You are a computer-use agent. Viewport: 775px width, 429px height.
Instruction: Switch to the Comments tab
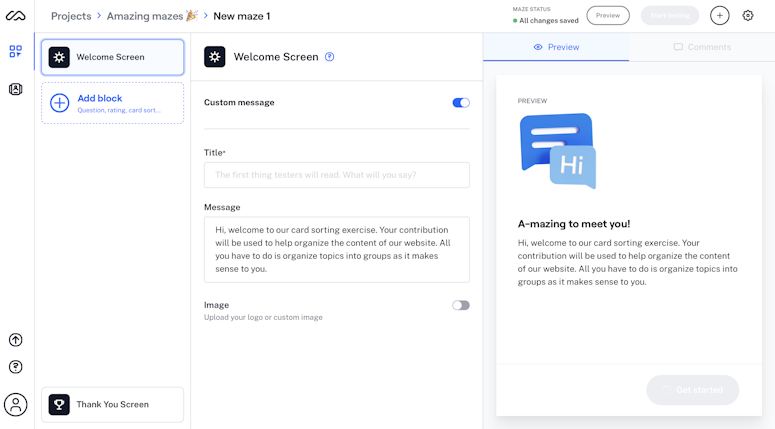(702, 47)
